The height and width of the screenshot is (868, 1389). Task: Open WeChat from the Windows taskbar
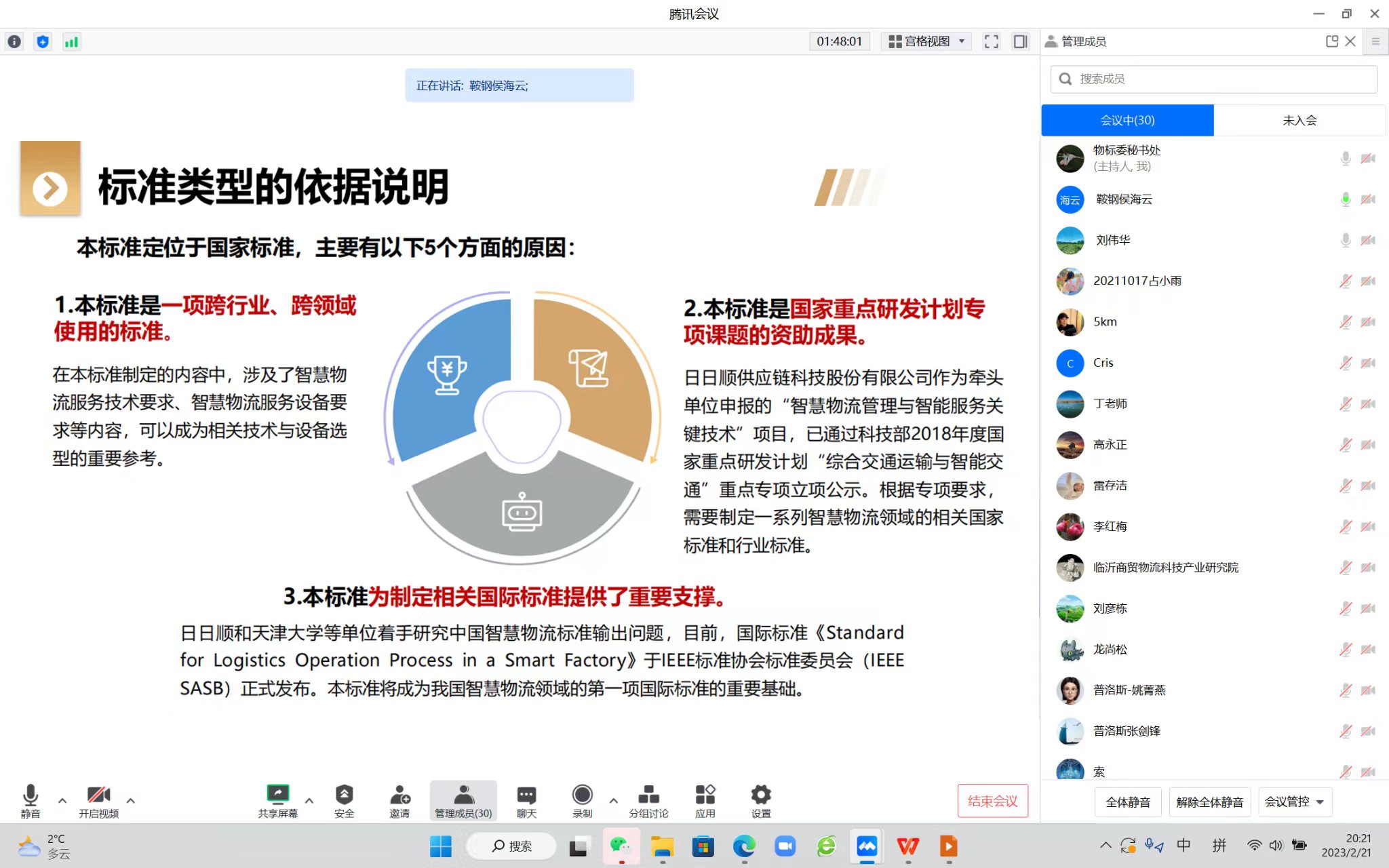620,846
